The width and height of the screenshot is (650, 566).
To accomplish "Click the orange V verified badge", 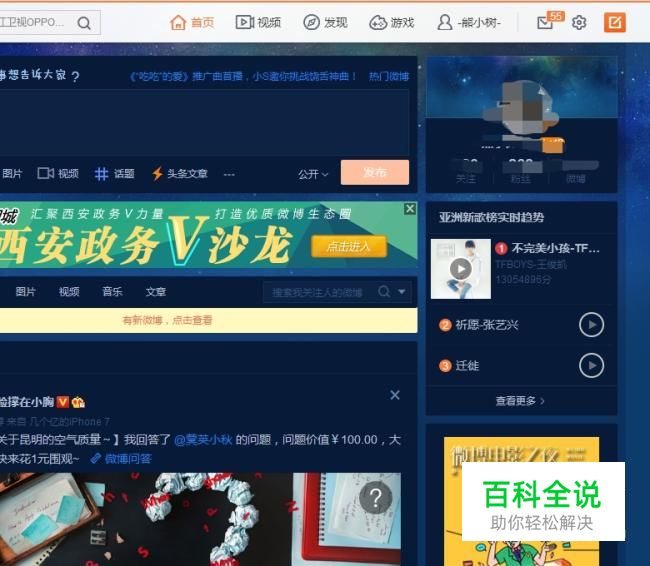I will point(63,402).
